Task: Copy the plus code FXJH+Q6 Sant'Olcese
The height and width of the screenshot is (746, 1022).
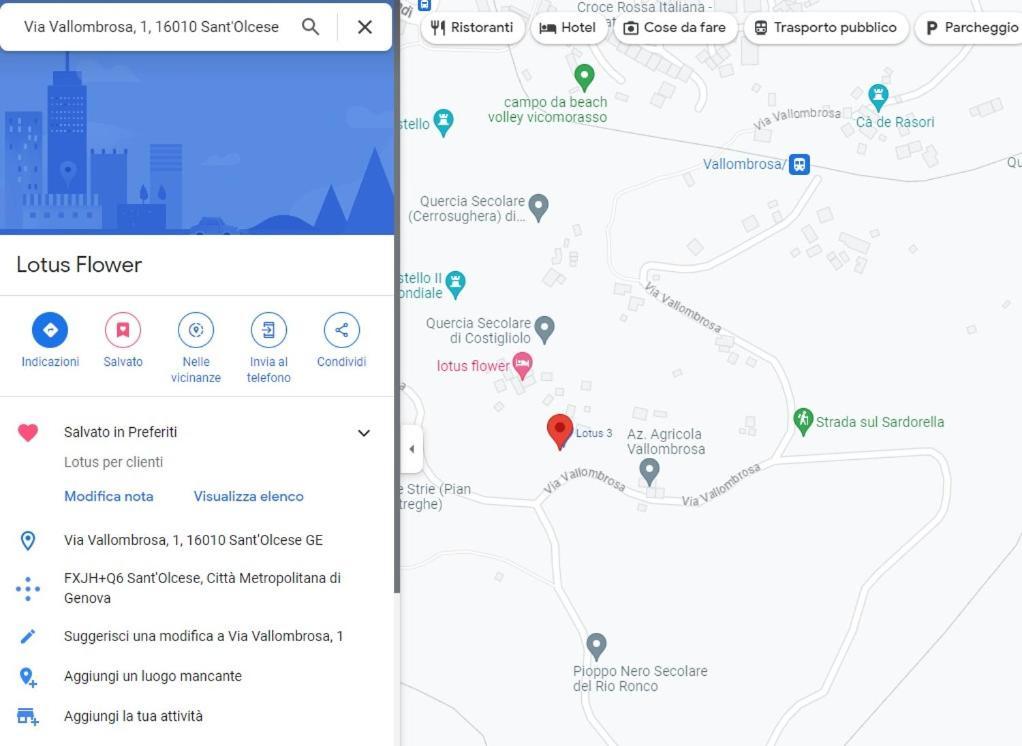Action: point(202,588)
